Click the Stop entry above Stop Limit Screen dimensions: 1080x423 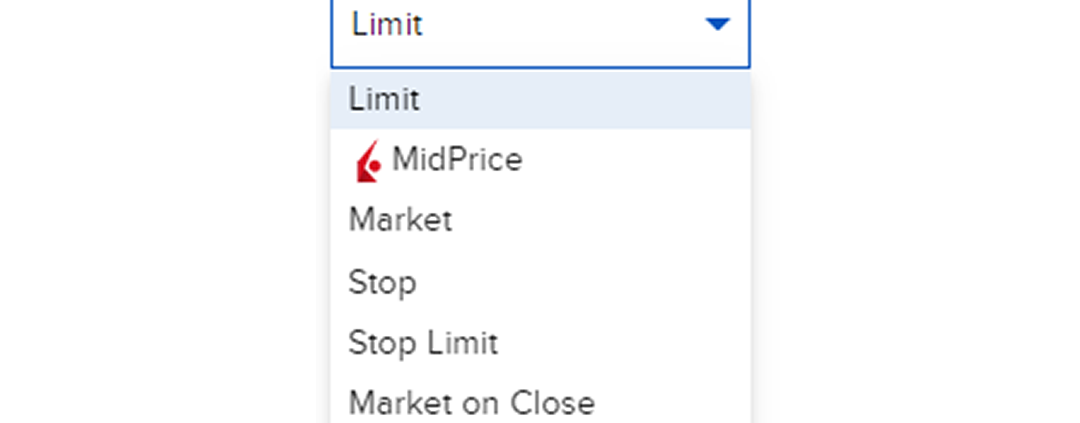point(382,282)
